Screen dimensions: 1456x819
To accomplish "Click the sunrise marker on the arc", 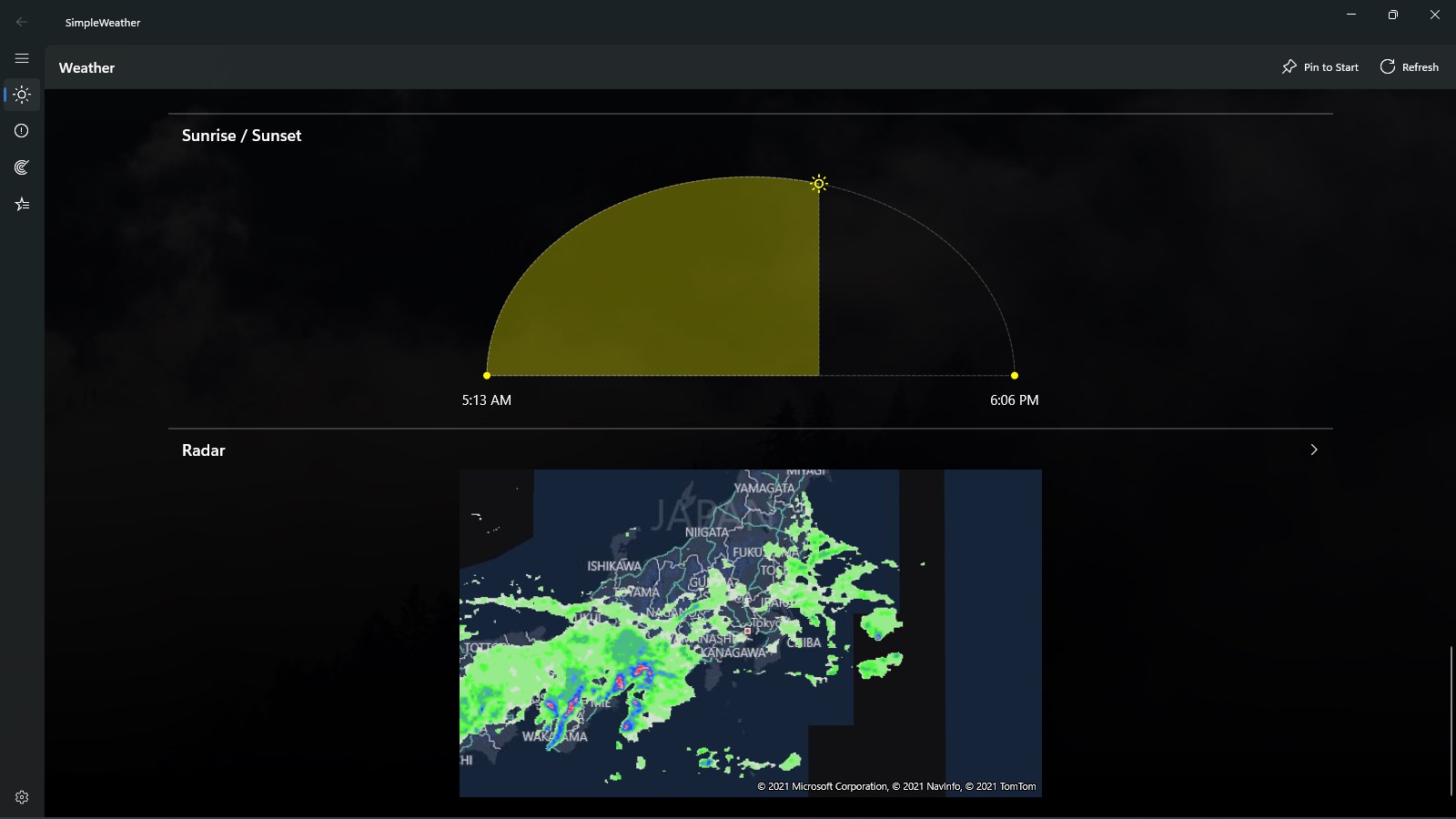I will coord(487,374).
